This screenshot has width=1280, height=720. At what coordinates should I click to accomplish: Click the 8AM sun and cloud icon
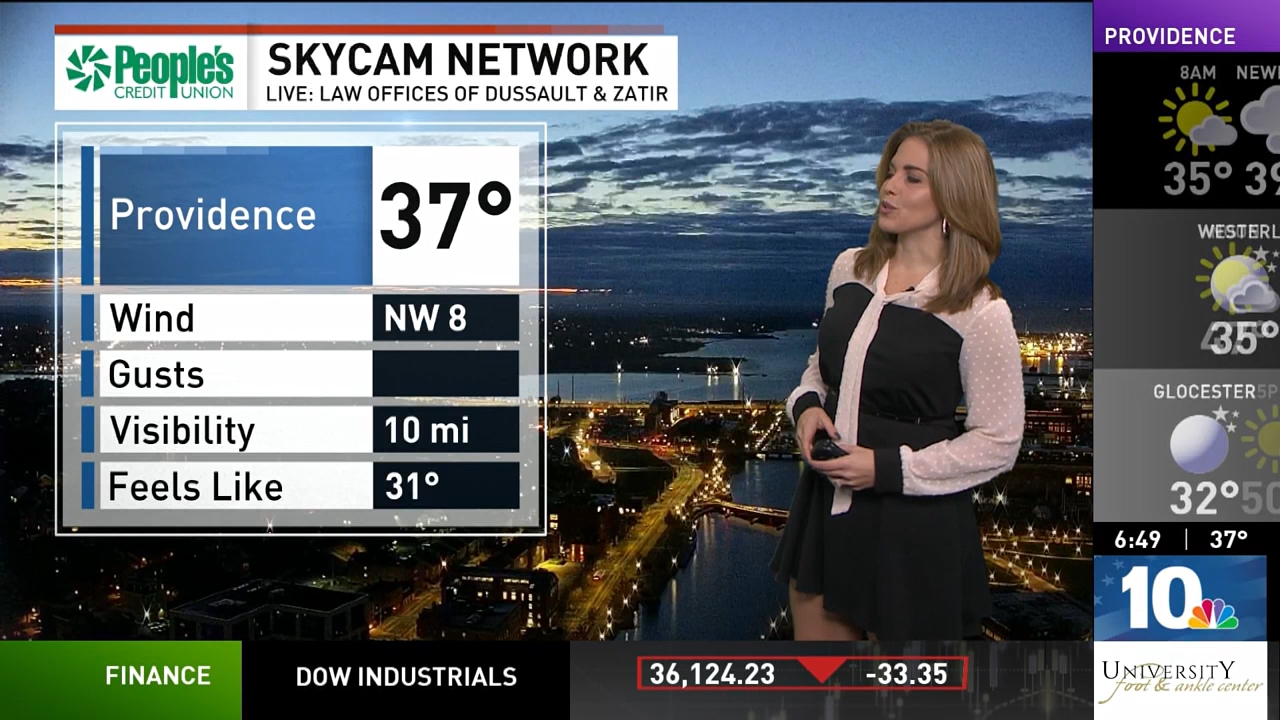[1197, 120]
